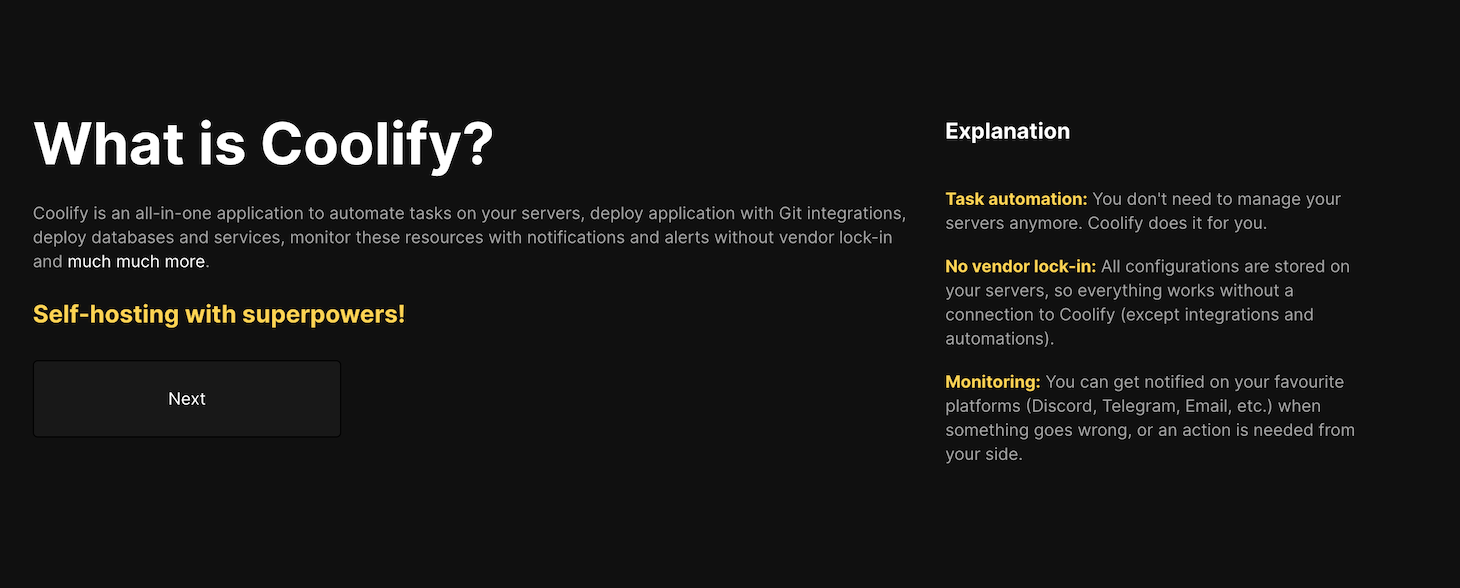Click the vendor lock-in explanation paragraph
Viewport: 1460px width, 588px height.
pos(1147,302)
